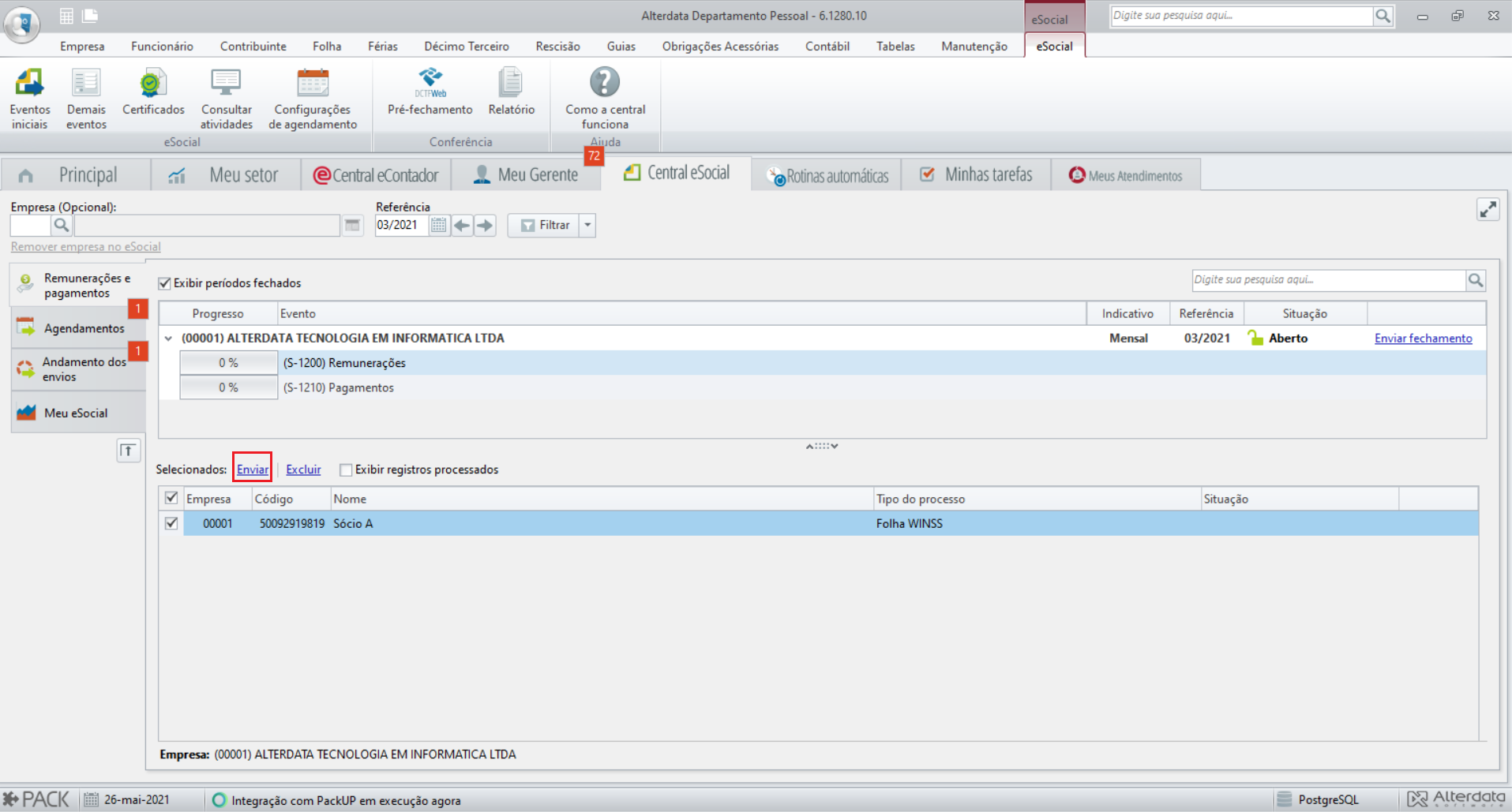Switch to Minhas tarefas tab

(x=977, y=174)
